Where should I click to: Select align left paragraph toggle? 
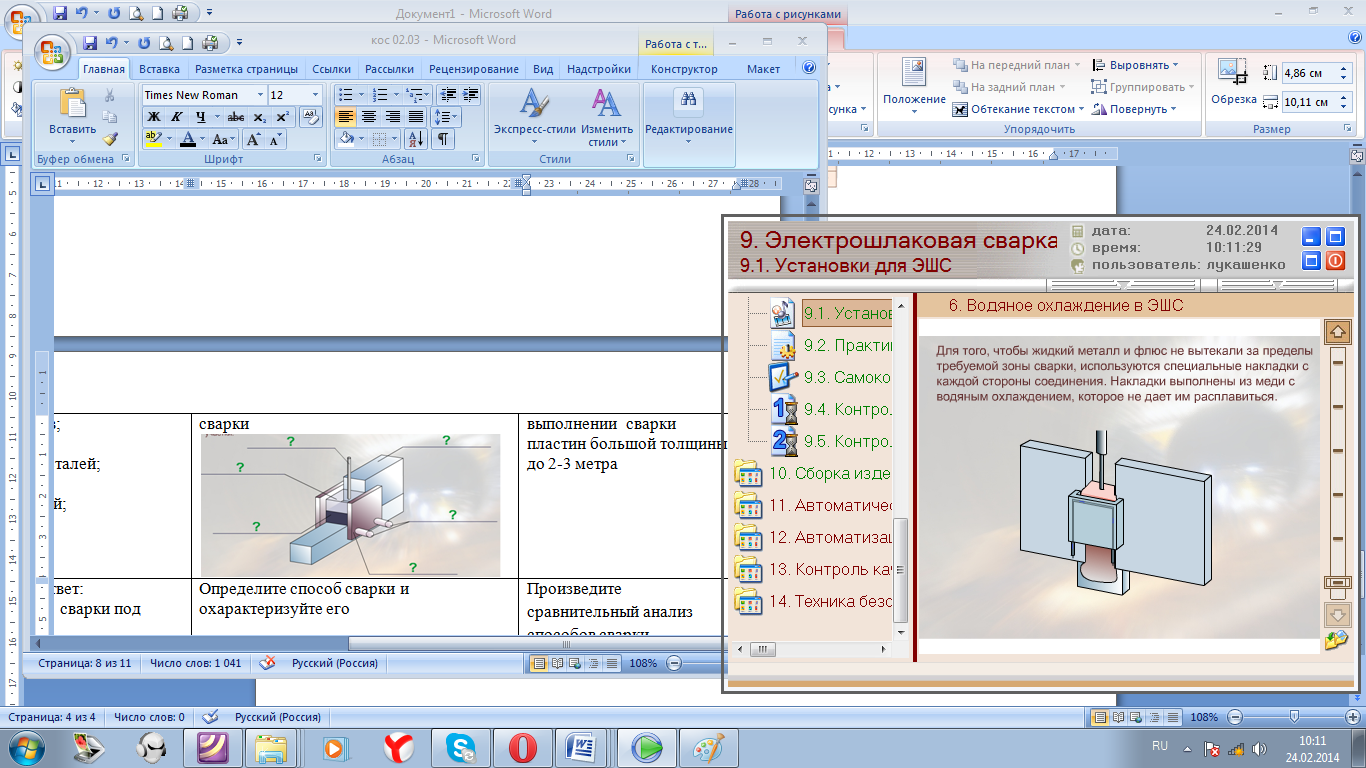(x=346, y=117)
